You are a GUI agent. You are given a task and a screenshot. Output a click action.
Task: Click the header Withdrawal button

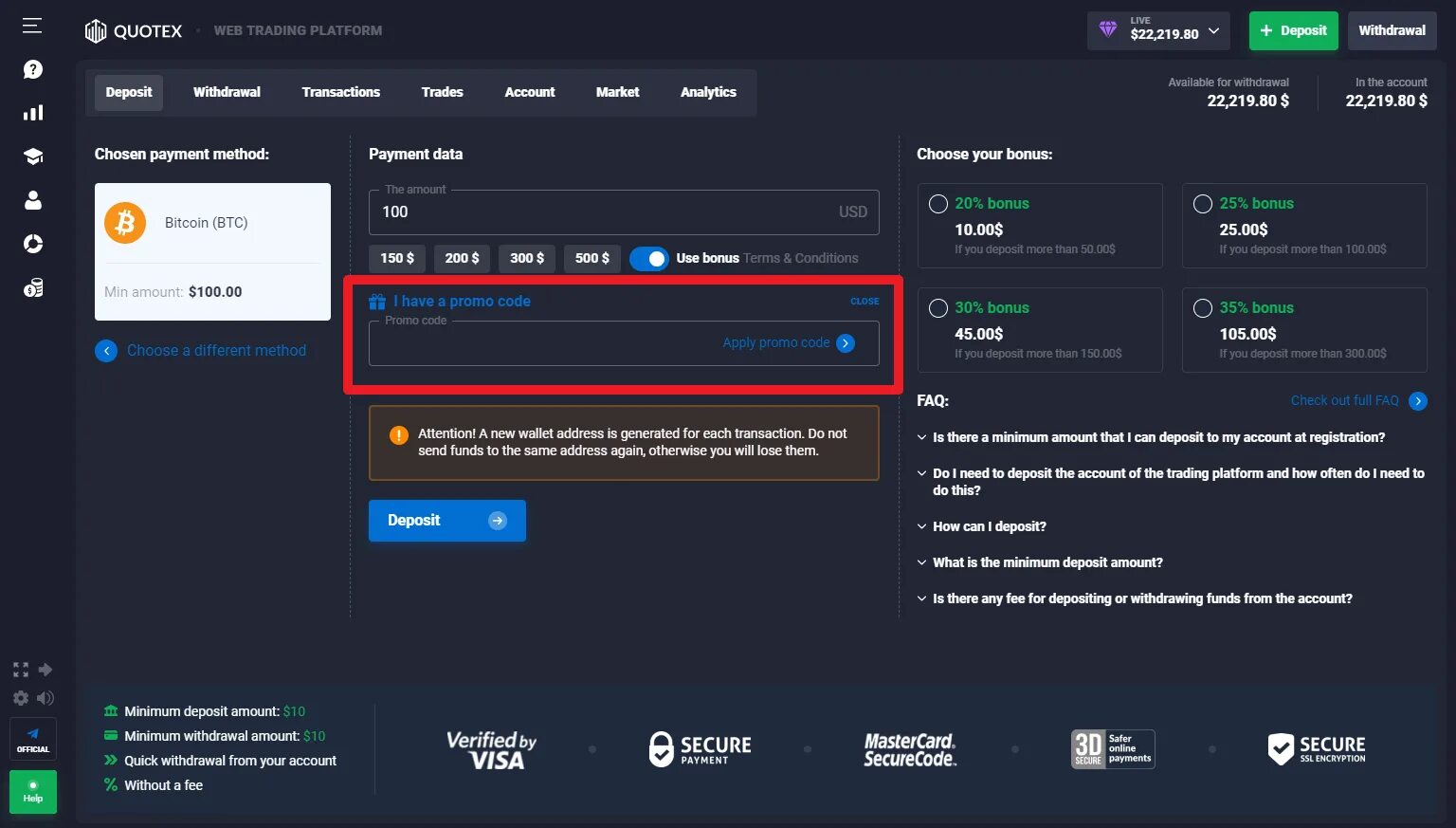tap(1392, 30)
